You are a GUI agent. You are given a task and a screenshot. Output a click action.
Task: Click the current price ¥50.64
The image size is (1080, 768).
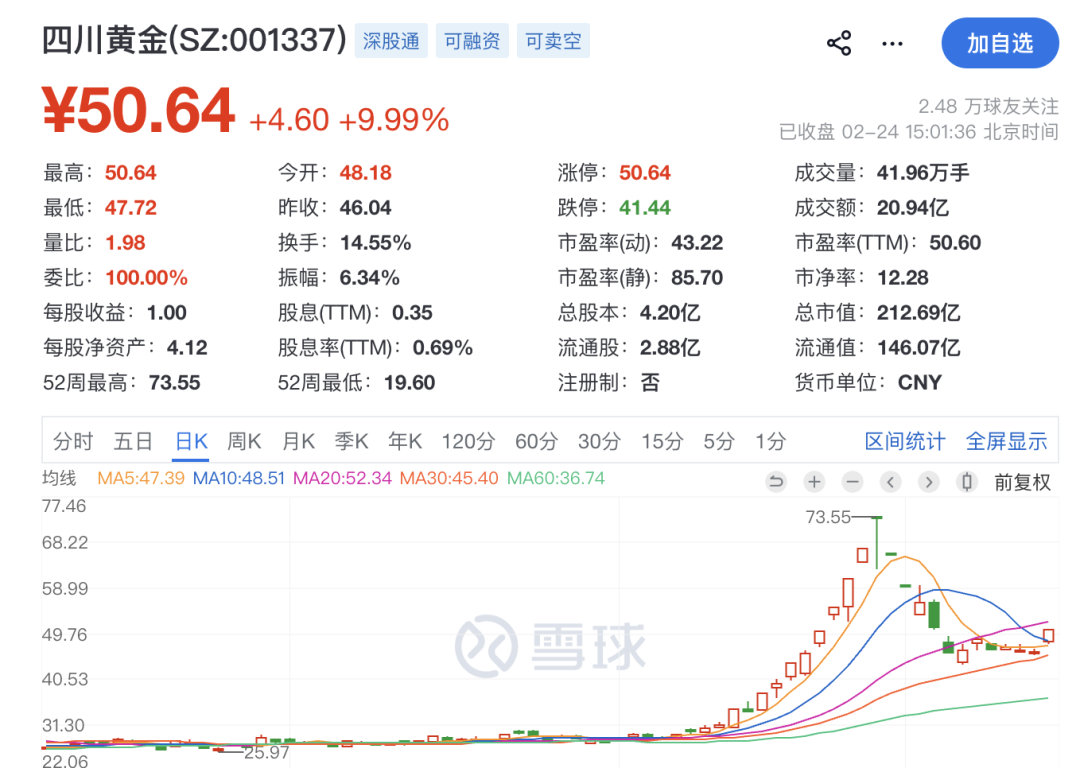pos(138,110)
